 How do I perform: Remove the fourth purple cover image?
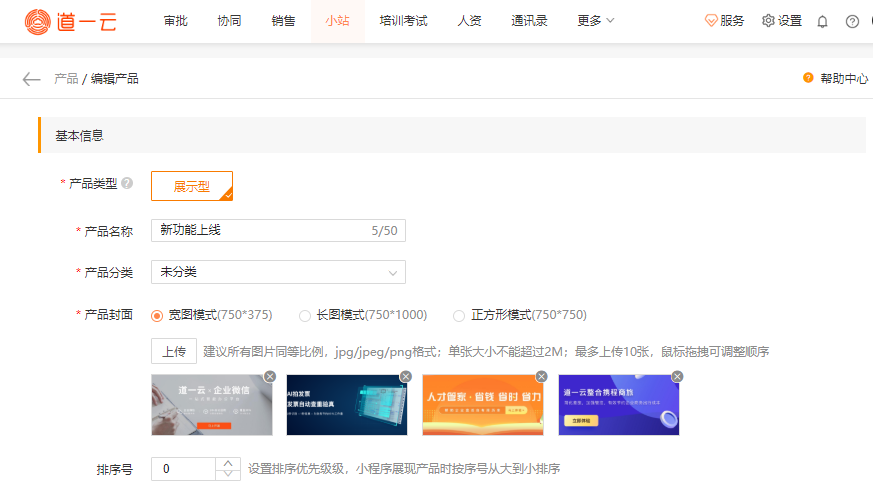tap(677, 376)
